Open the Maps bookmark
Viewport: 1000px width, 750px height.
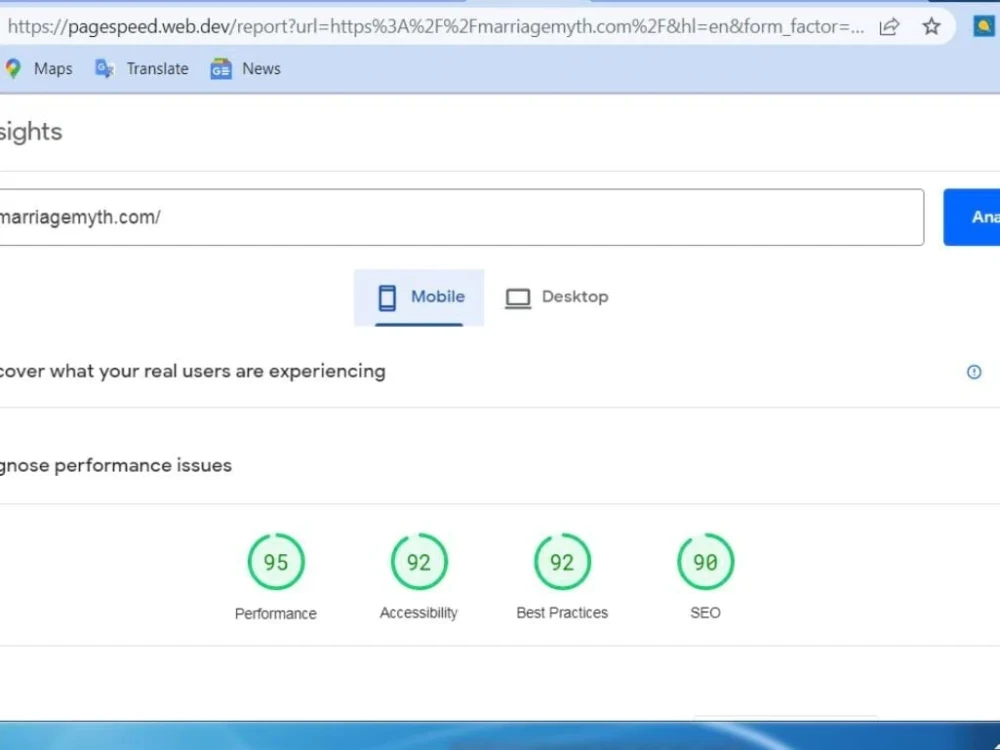point(38,69)
